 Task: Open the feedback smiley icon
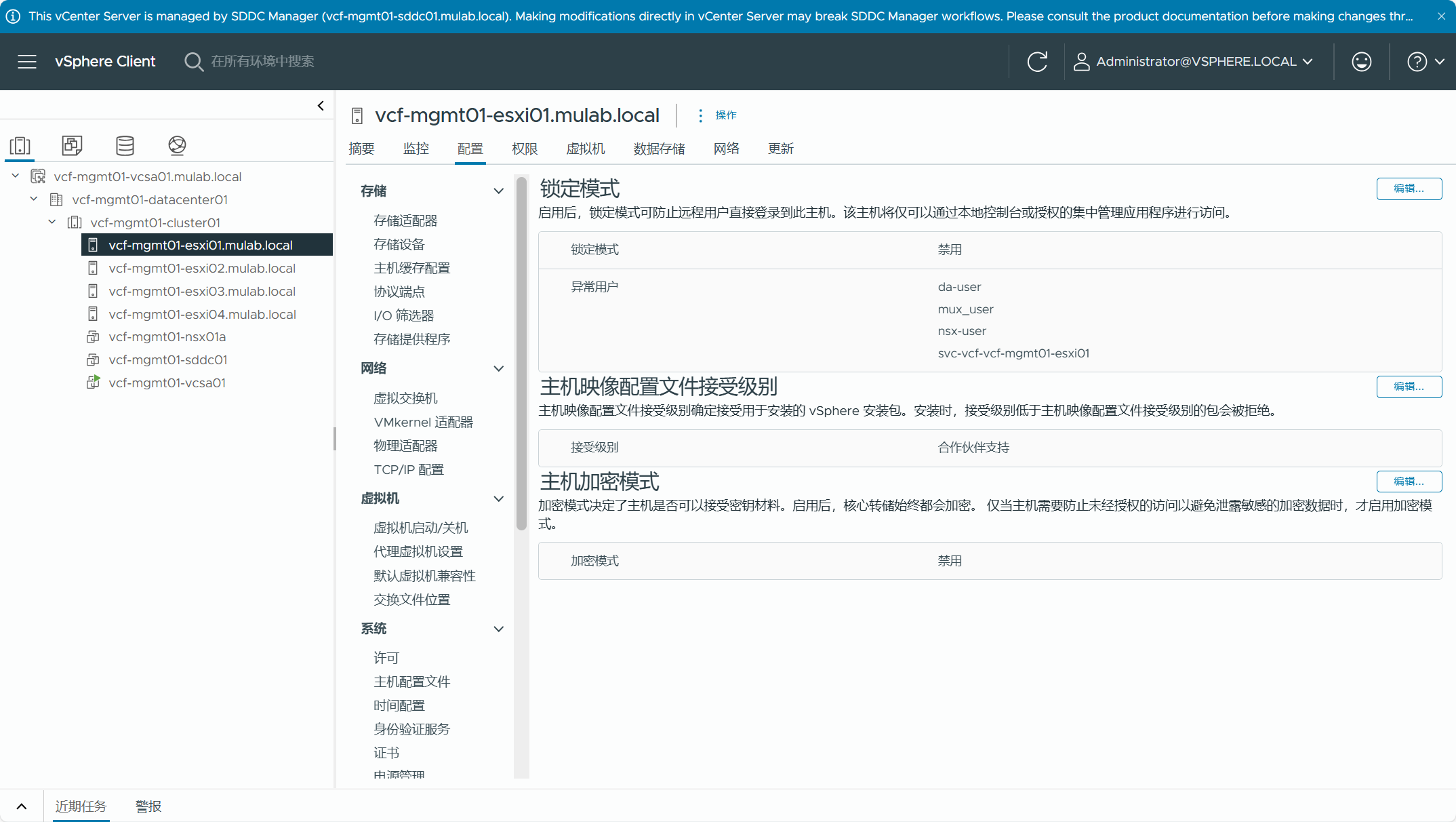click(x=1361, y=62)
